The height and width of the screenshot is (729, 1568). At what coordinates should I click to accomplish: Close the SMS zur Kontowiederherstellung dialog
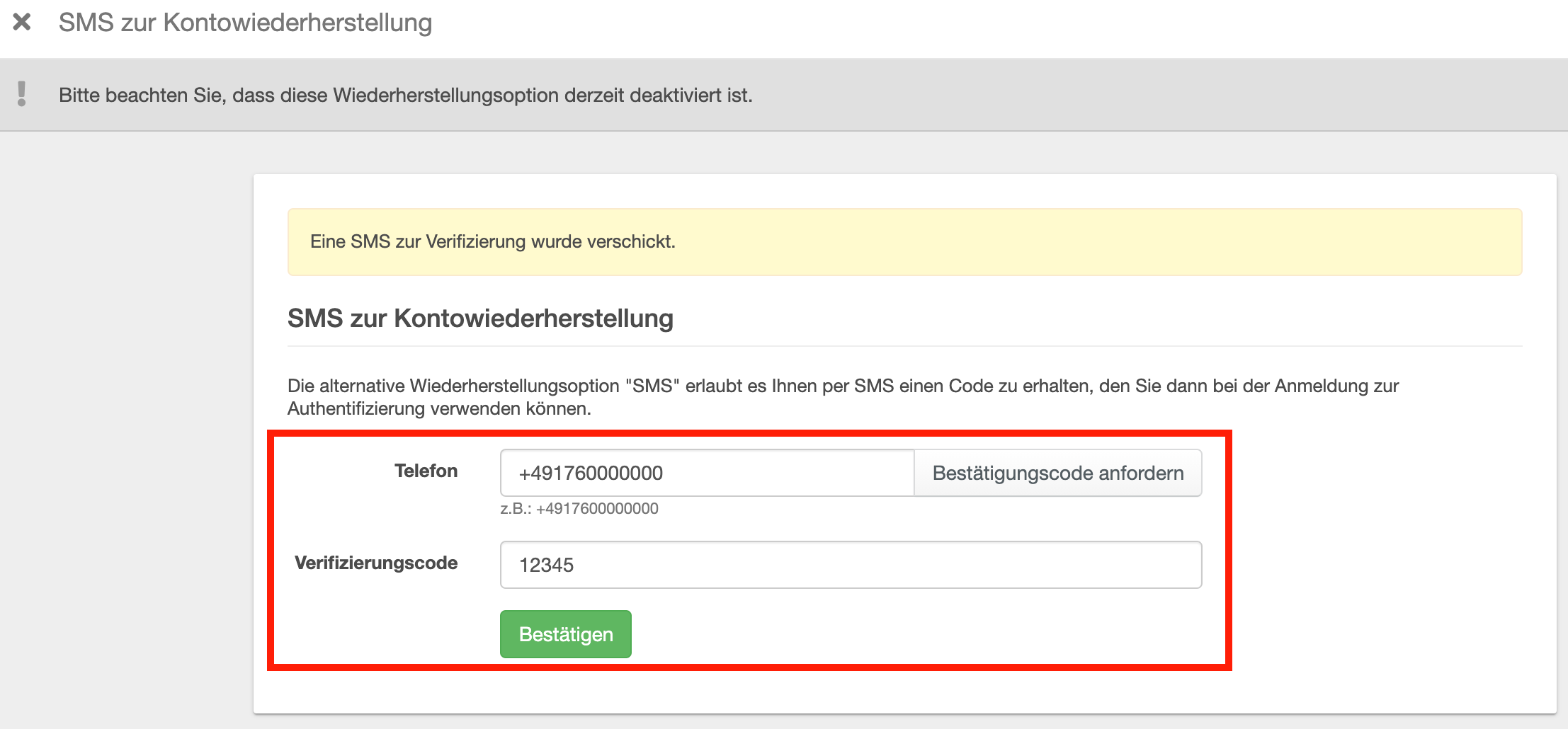coord(22,22)
